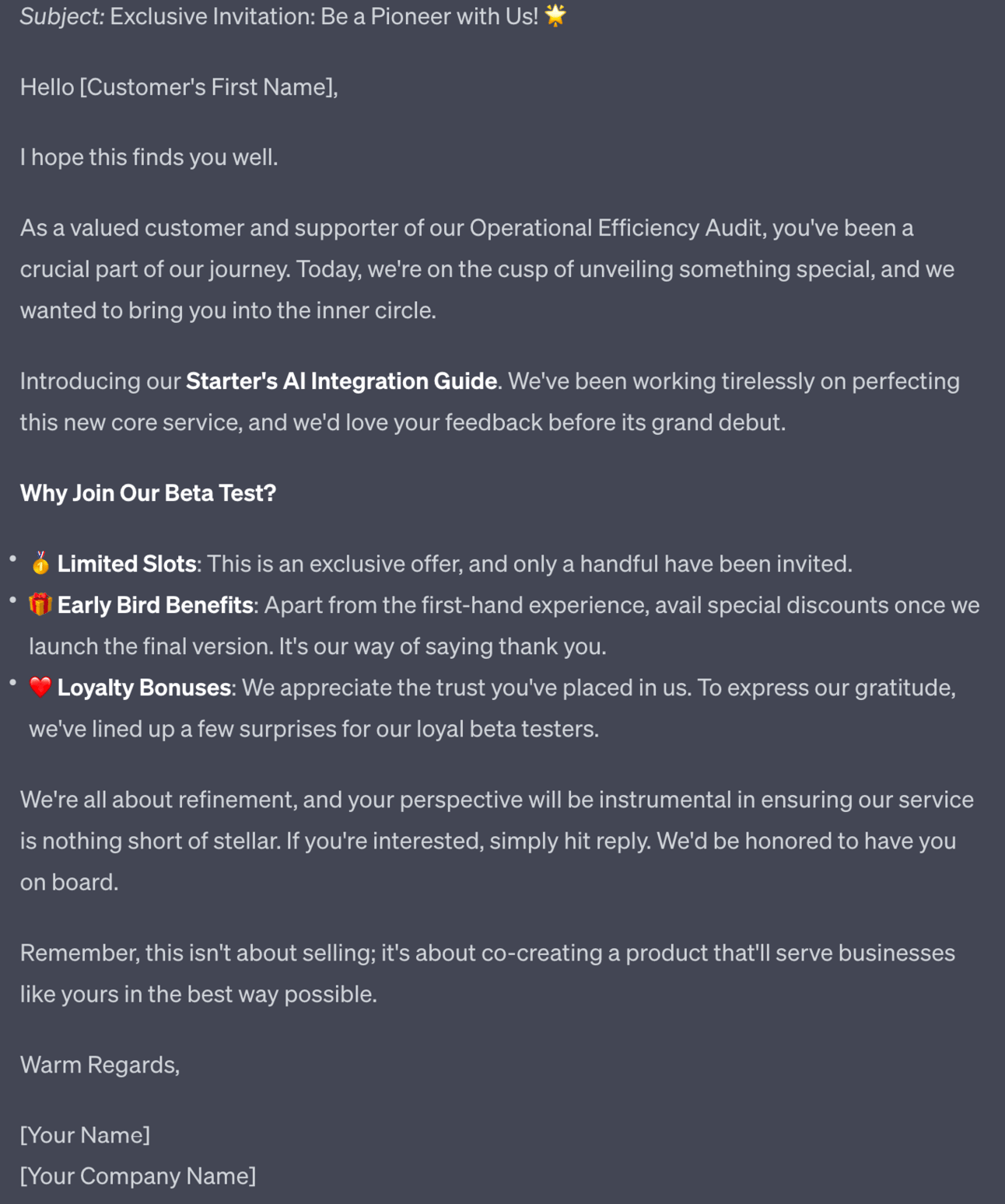Click the red heart emoji
The image size is (1005, 1204).
[x=40, y=687]
